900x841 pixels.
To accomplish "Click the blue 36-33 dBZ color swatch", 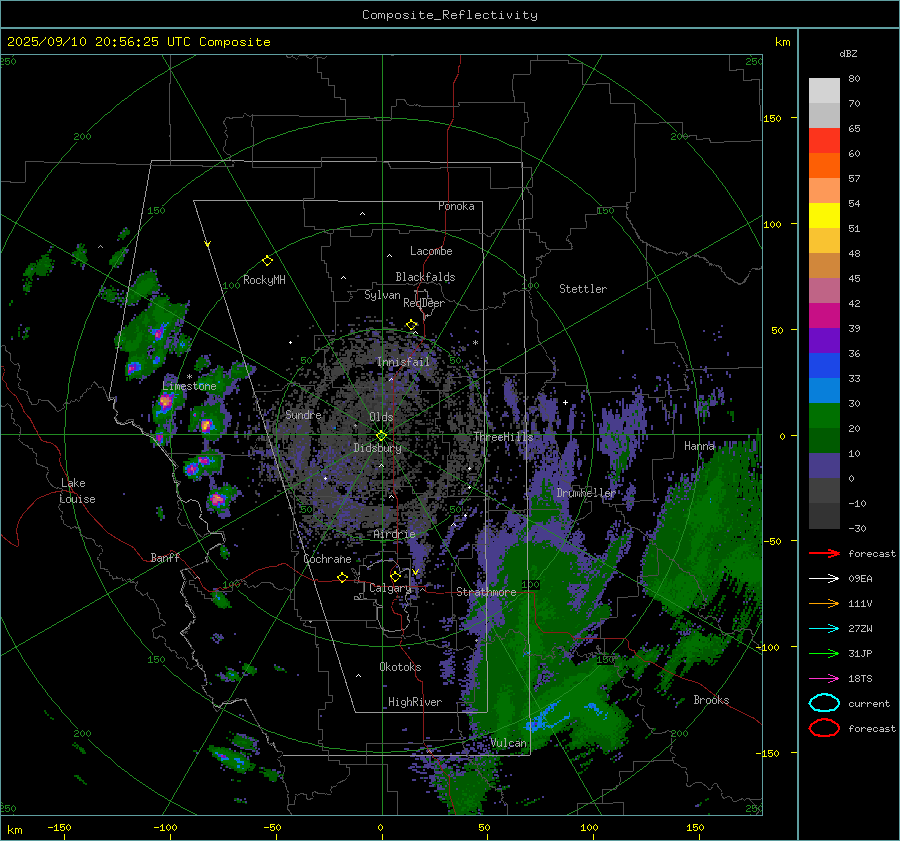I will [824, 366].
